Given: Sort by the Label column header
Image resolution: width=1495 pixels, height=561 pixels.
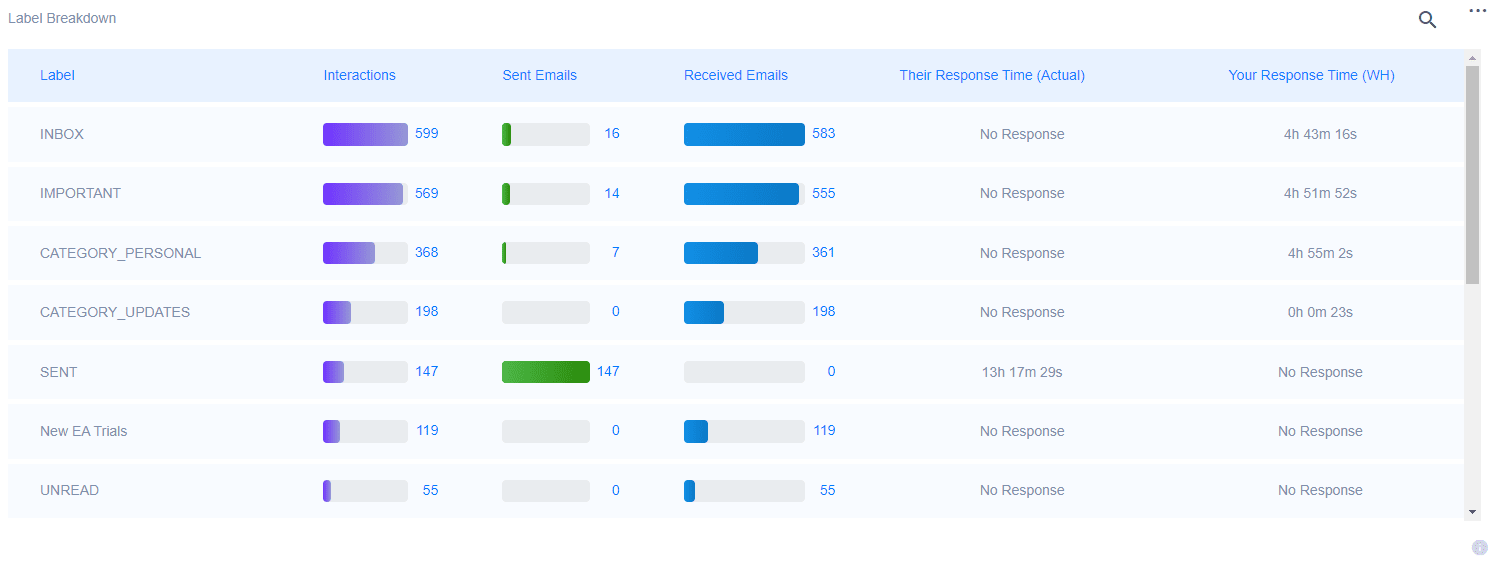Looking at the screenshot, I should coord(57,75).
